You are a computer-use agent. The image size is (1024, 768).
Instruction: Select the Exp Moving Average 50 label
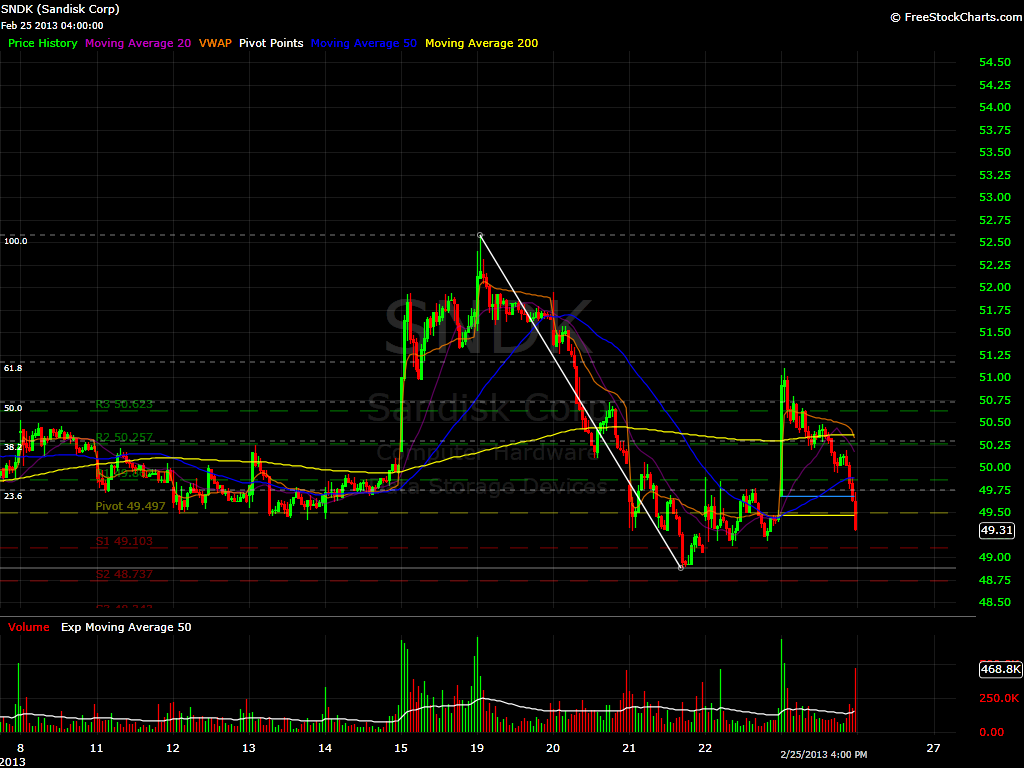[126, 627]
